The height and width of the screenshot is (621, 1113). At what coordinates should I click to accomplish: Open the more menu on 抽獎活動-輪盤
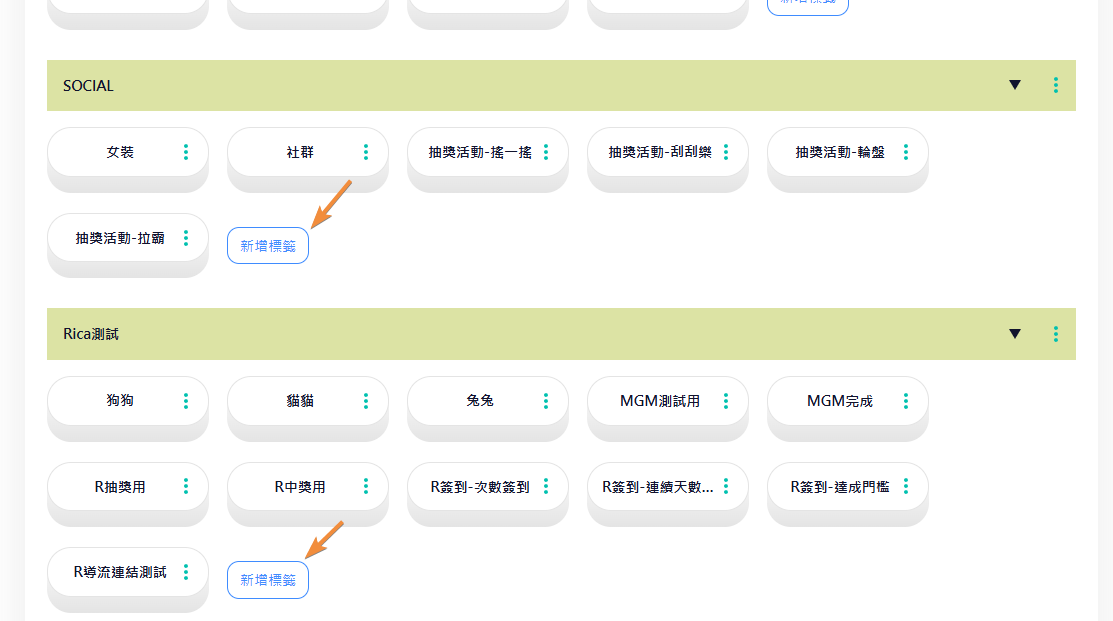[906, 152]
